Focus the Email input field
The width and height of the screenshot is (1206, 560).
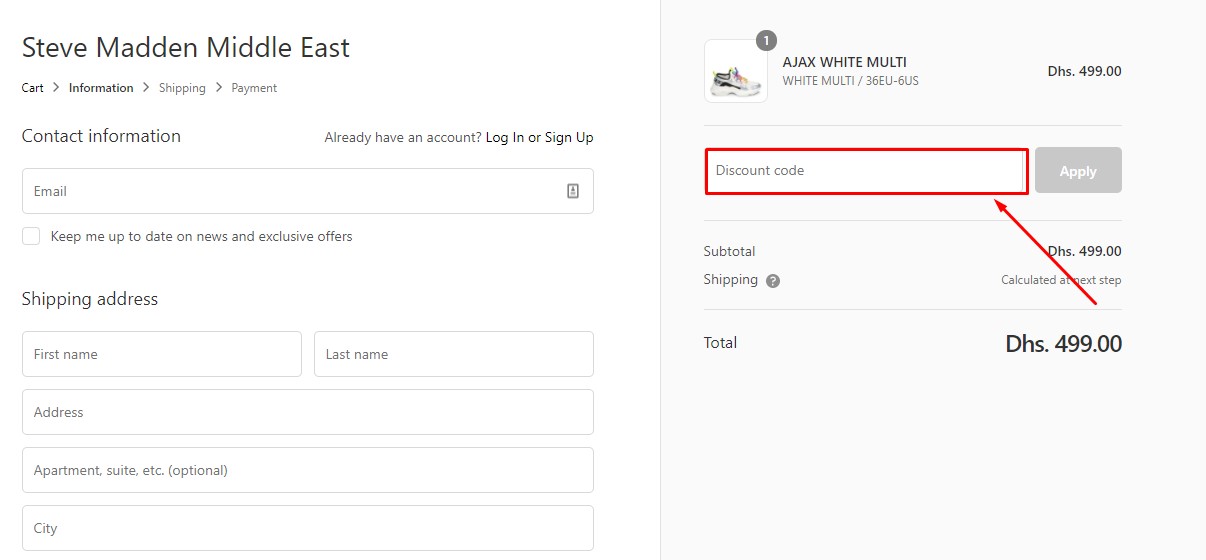coord(308,191)
